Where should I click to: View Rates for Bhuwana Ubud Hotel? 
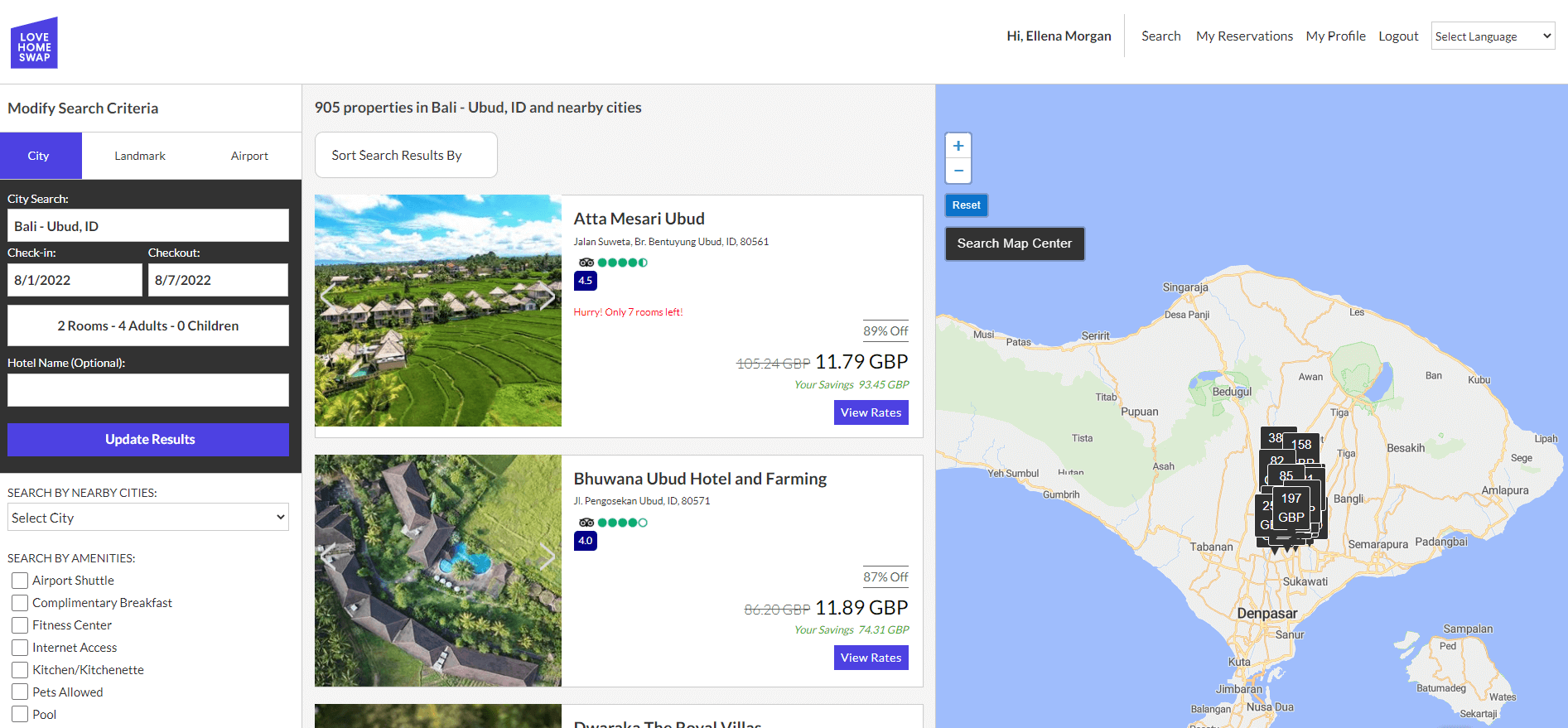871,658
